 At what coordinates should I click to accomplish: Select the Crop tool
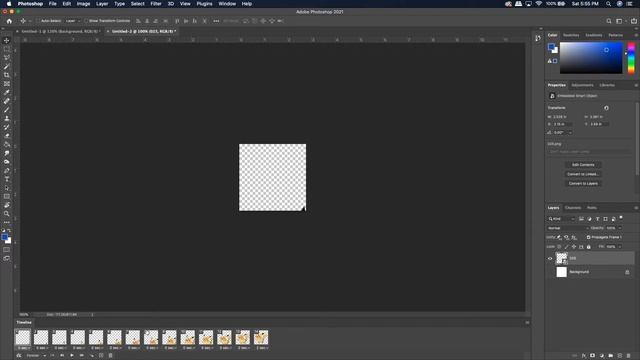point(7,75)
